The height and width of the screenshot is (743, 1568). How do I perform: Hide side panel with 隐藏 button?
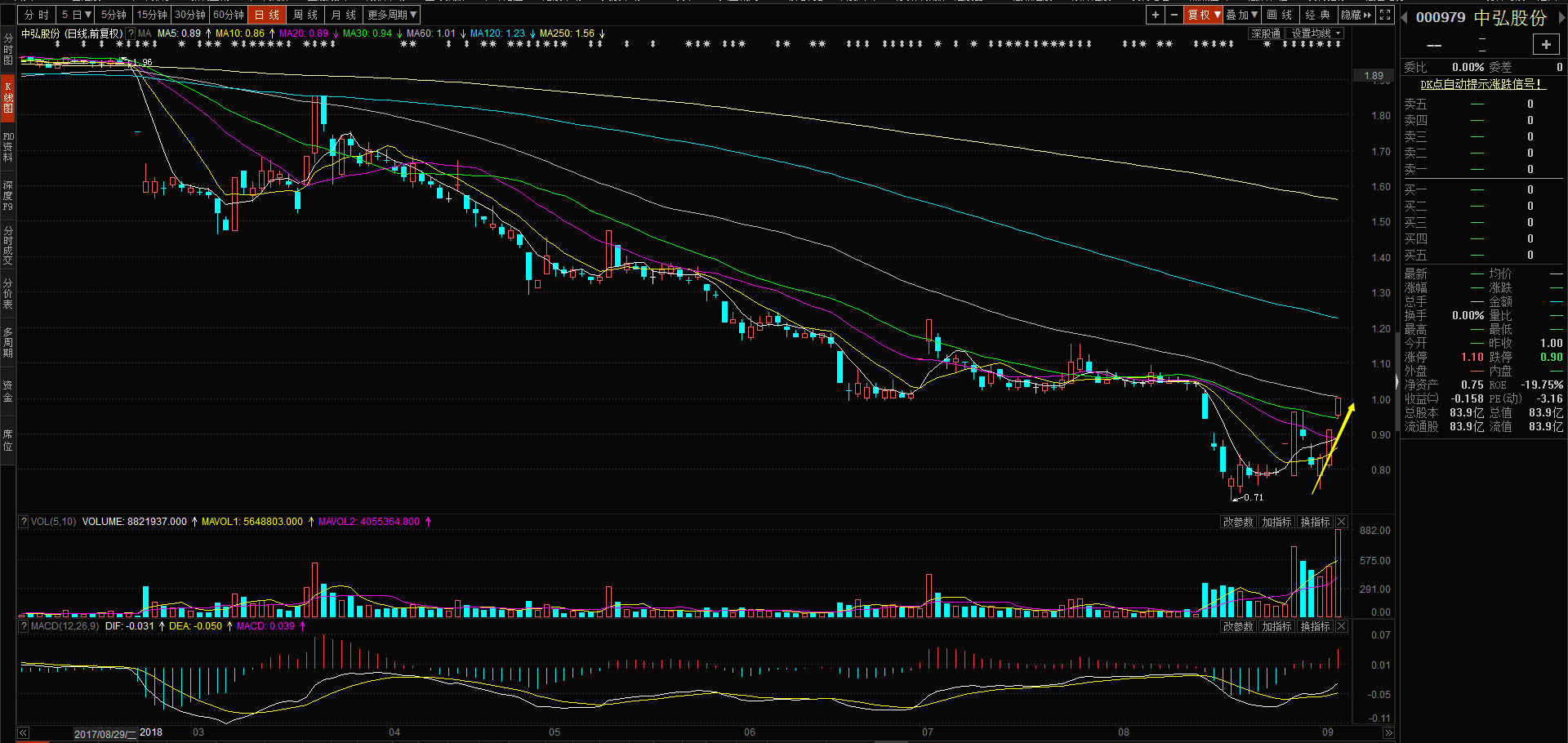[1356, 15]
